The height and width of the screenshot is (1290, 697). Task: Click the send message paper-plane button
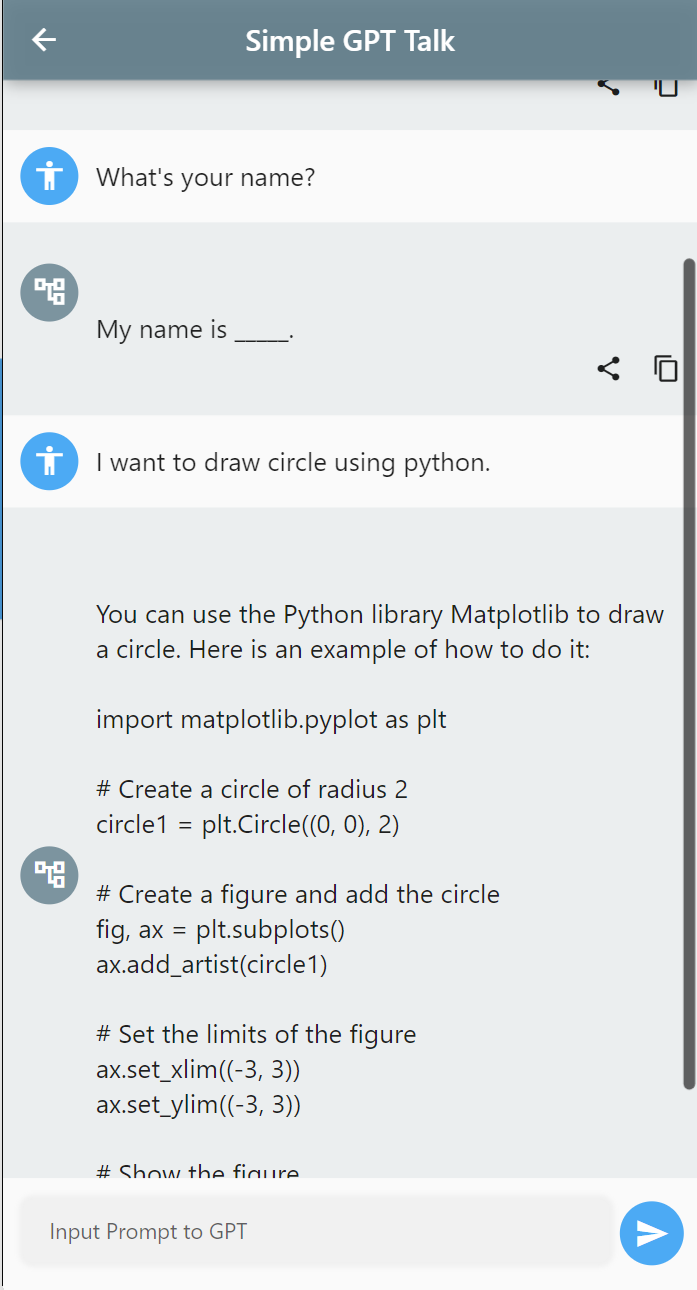click(x=651, y=1233)
